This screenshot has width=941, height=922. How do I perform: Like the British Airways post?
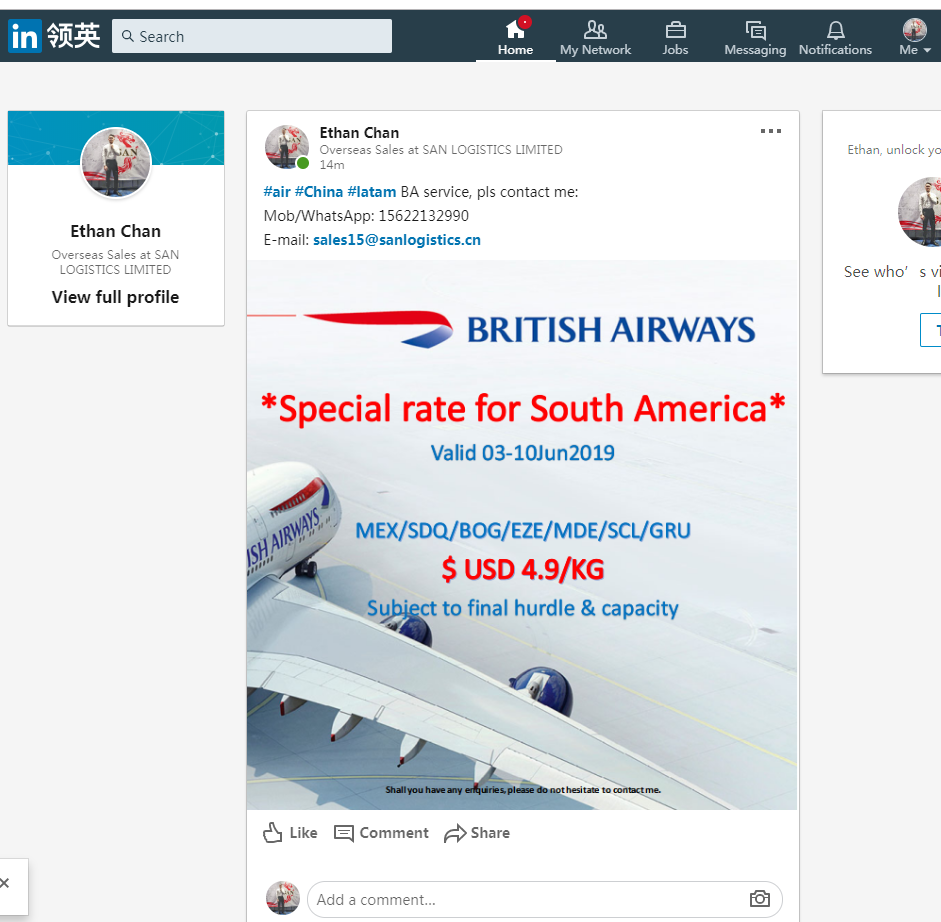pos(290,833)
